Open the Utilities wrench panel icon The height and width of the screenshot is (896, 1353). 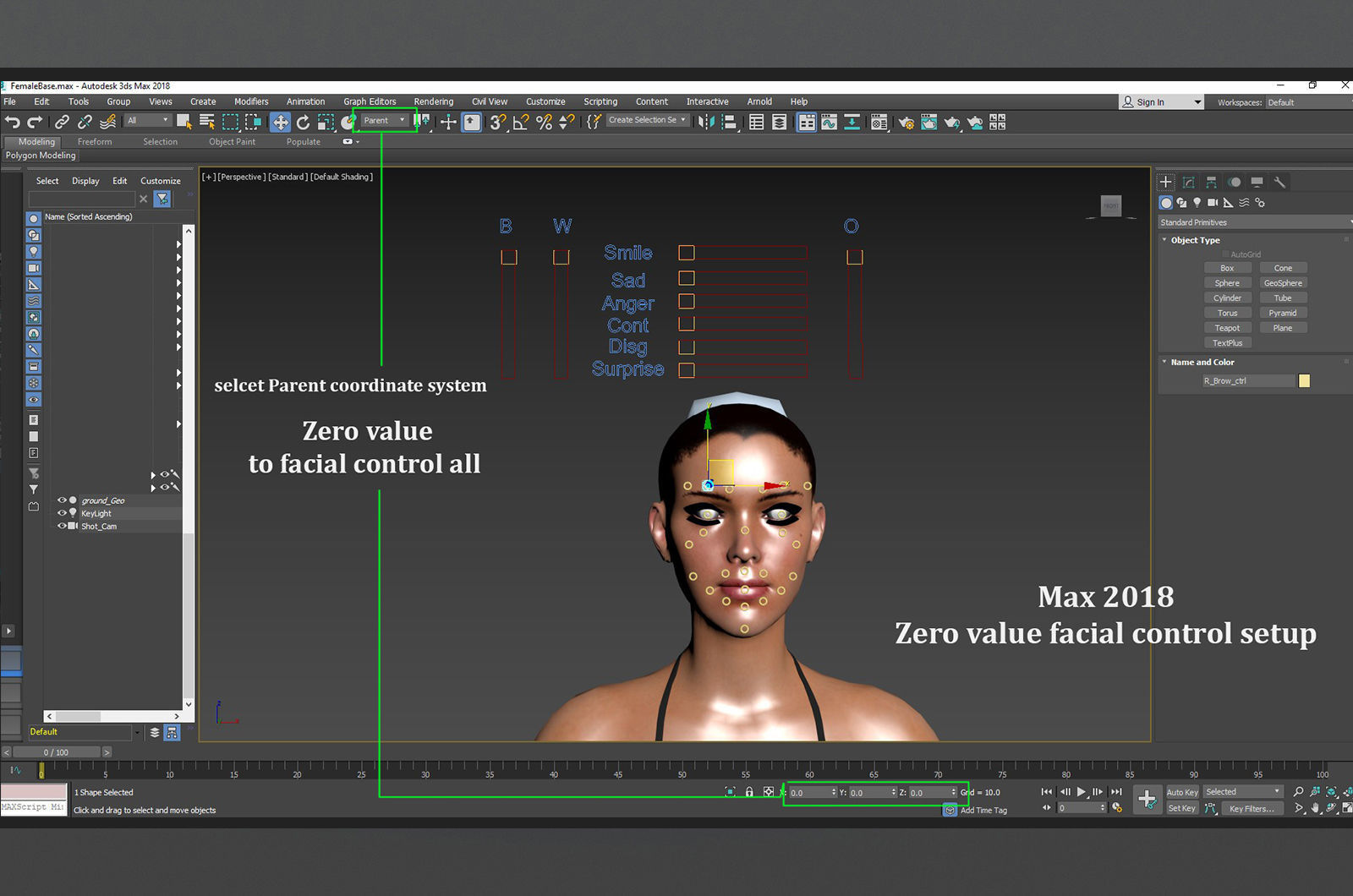(x=1279, y=182)
